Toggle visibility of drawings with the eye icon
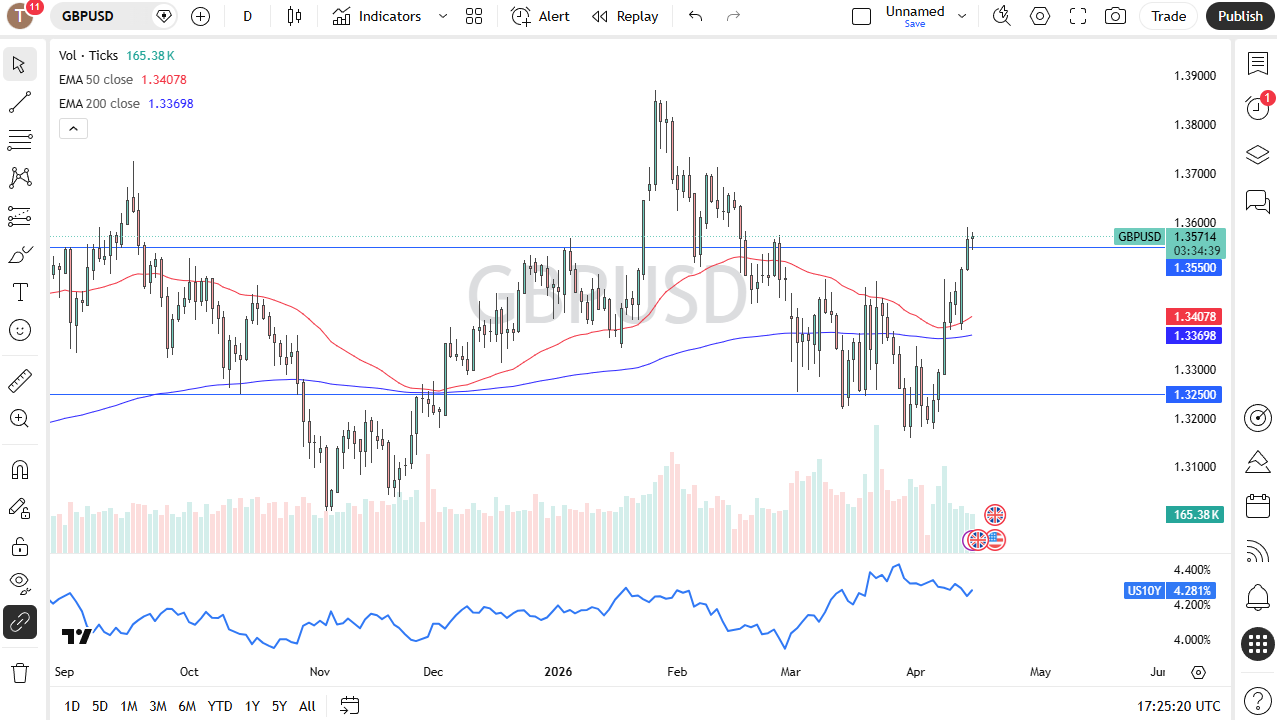Screen dimensions: 1277x720 pos(19,583)
